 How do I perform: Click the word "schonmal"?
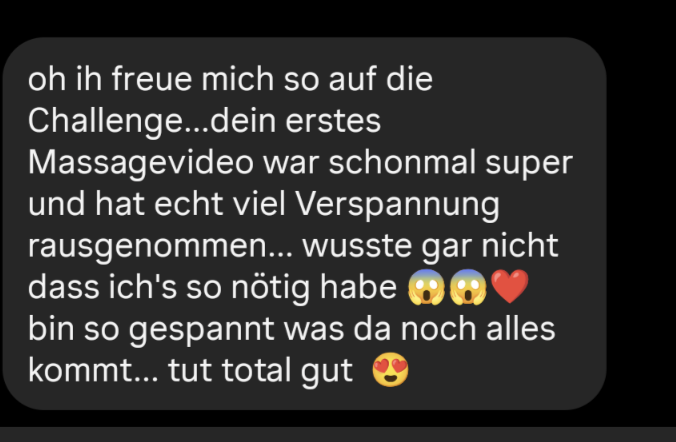(x=402, y=163)
